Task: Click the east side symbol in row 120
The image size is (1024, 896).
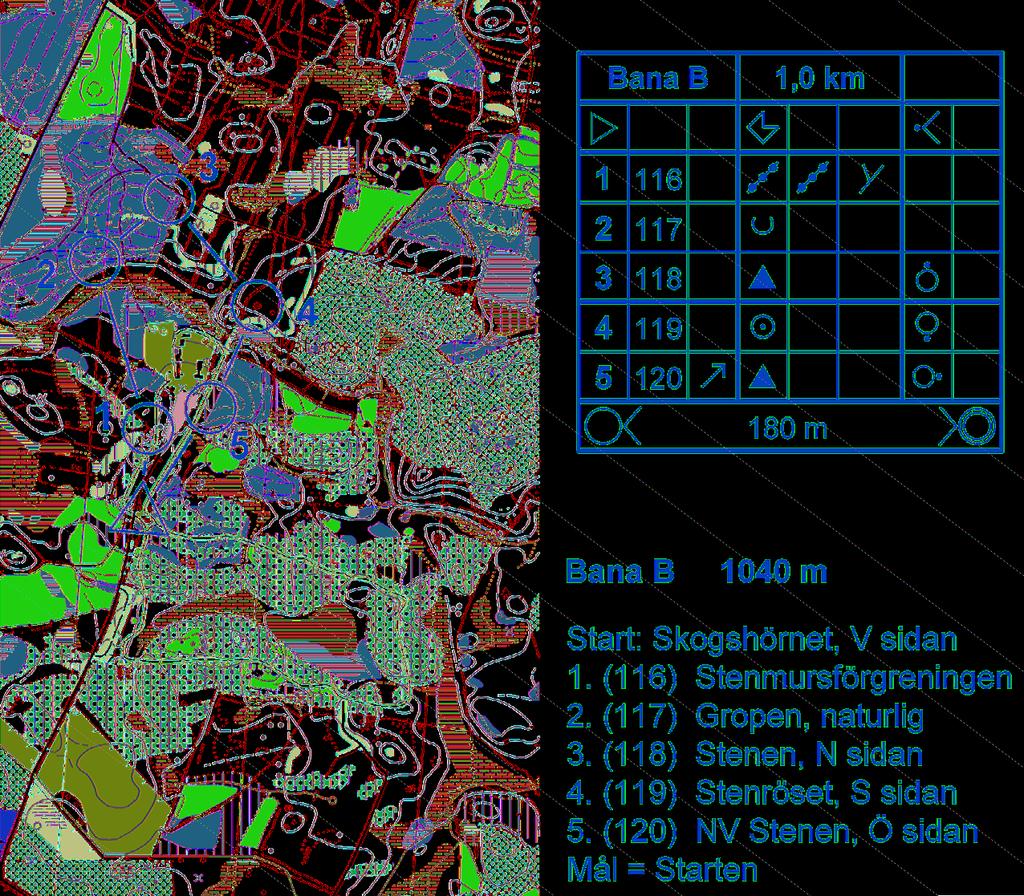Action: pos(928,376)
